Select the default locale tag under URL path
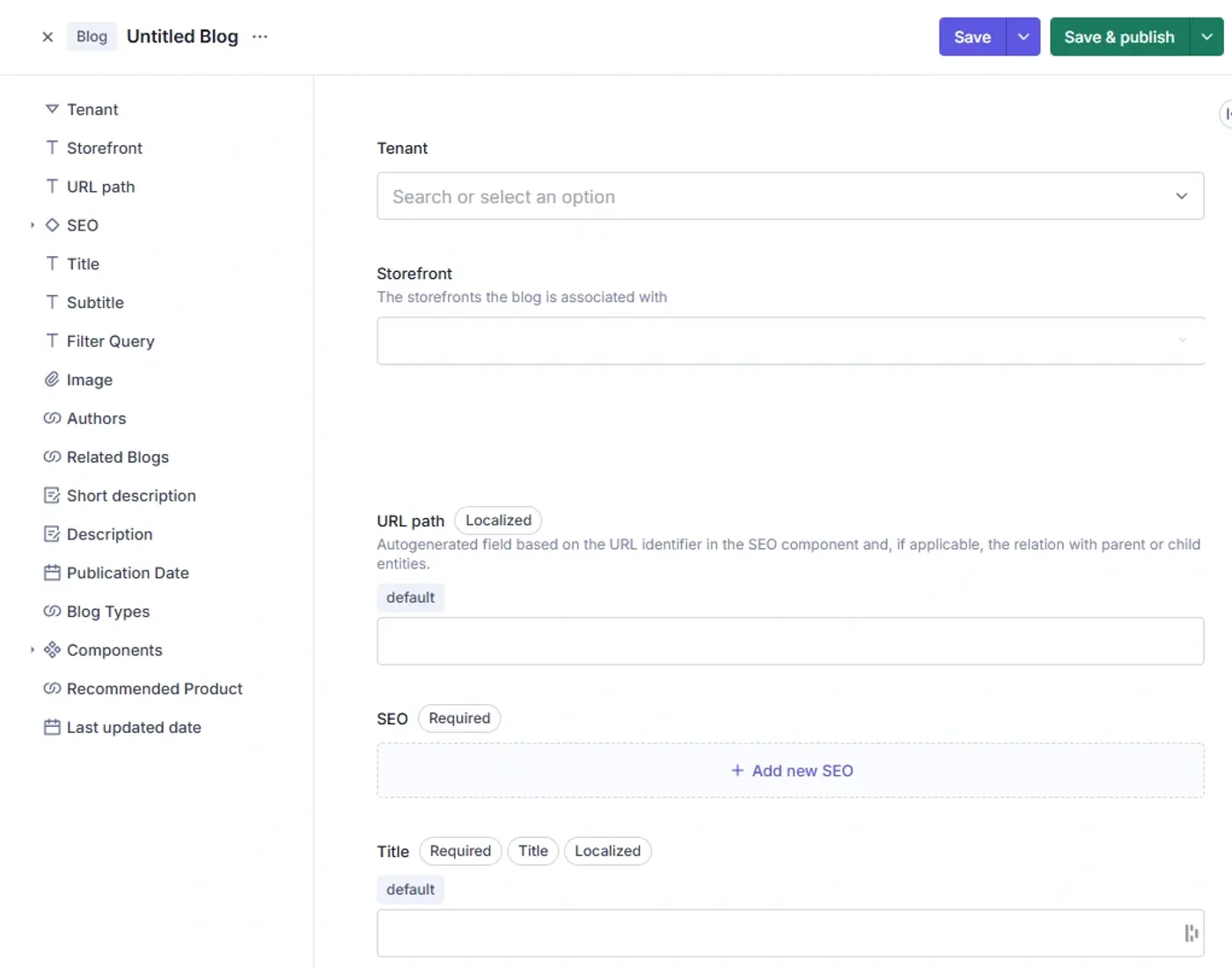Viewport: 1232px width, 968px height. point(410,598)
